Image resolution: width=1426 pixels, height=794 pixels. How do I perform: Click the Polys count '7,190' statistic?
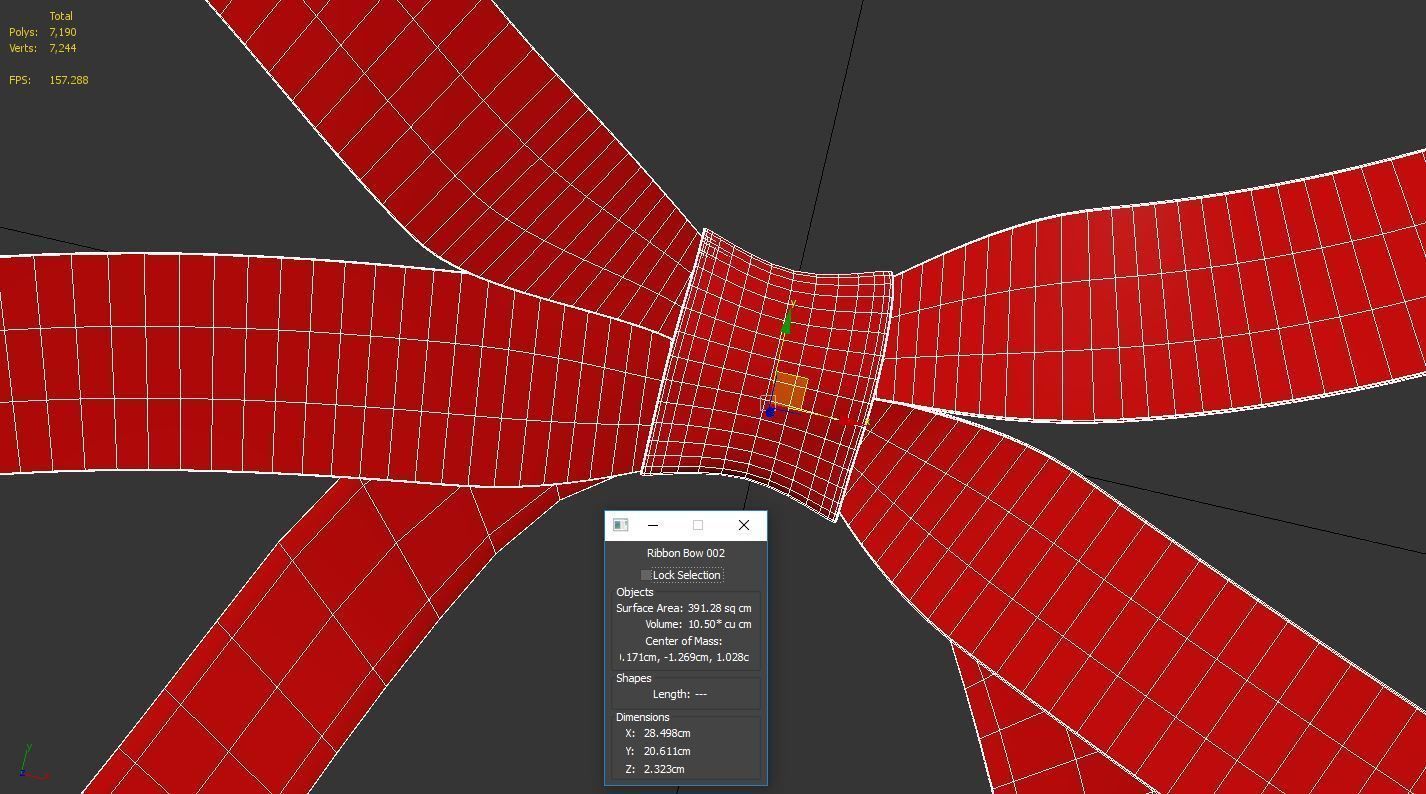(63, 32)
